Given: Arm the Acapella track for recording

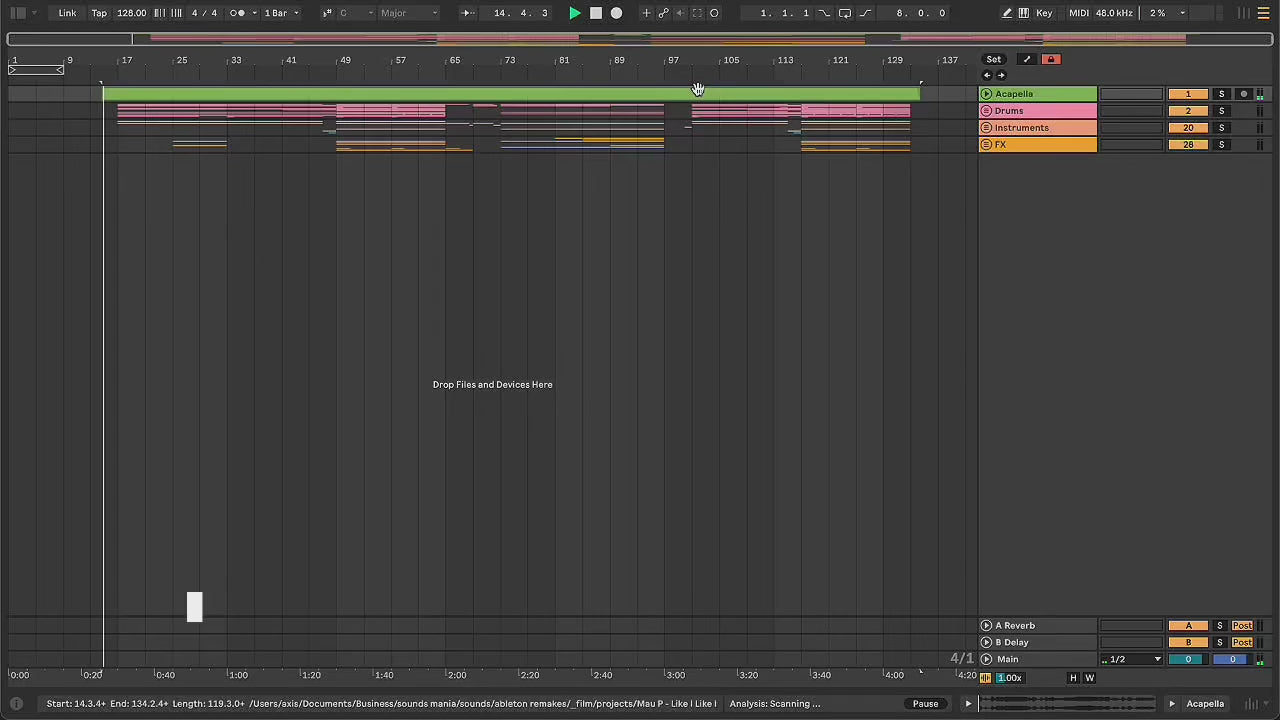Looking at the screenshot, I should pyautogui.click(x=1243, y=94).
